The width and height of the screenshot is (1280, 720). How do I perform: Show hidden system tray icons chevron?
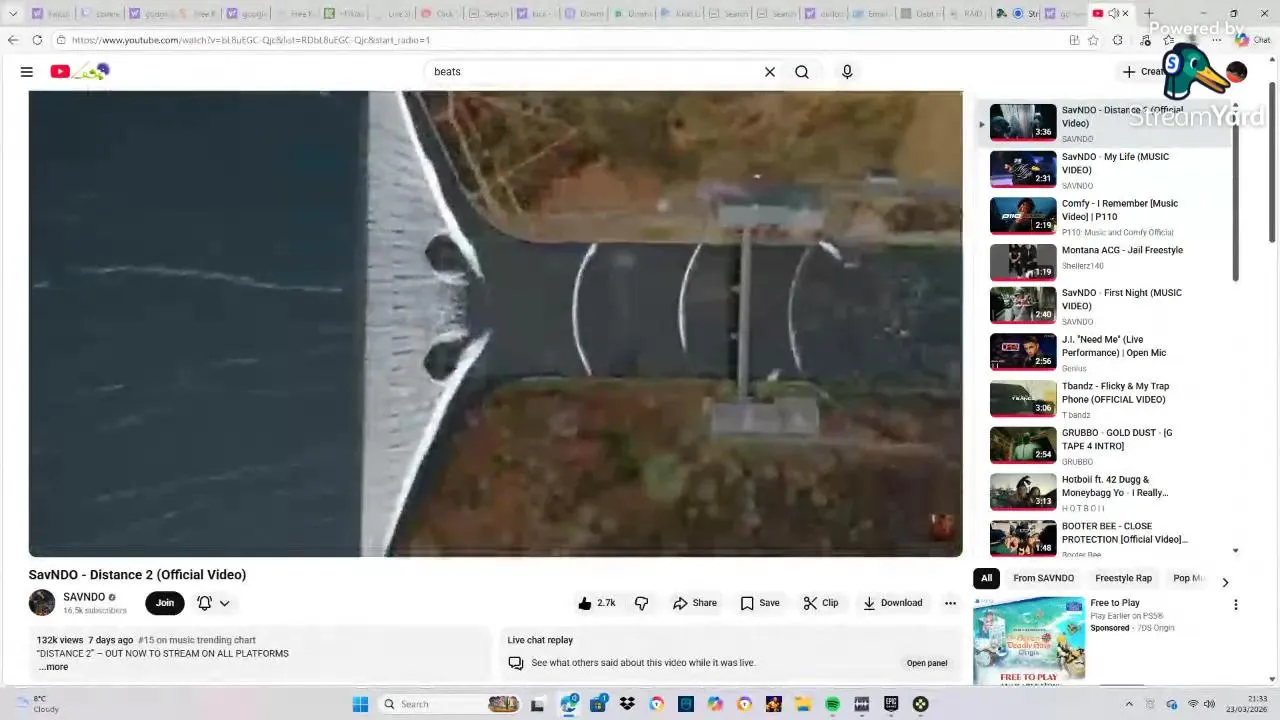pos(1129,704)
